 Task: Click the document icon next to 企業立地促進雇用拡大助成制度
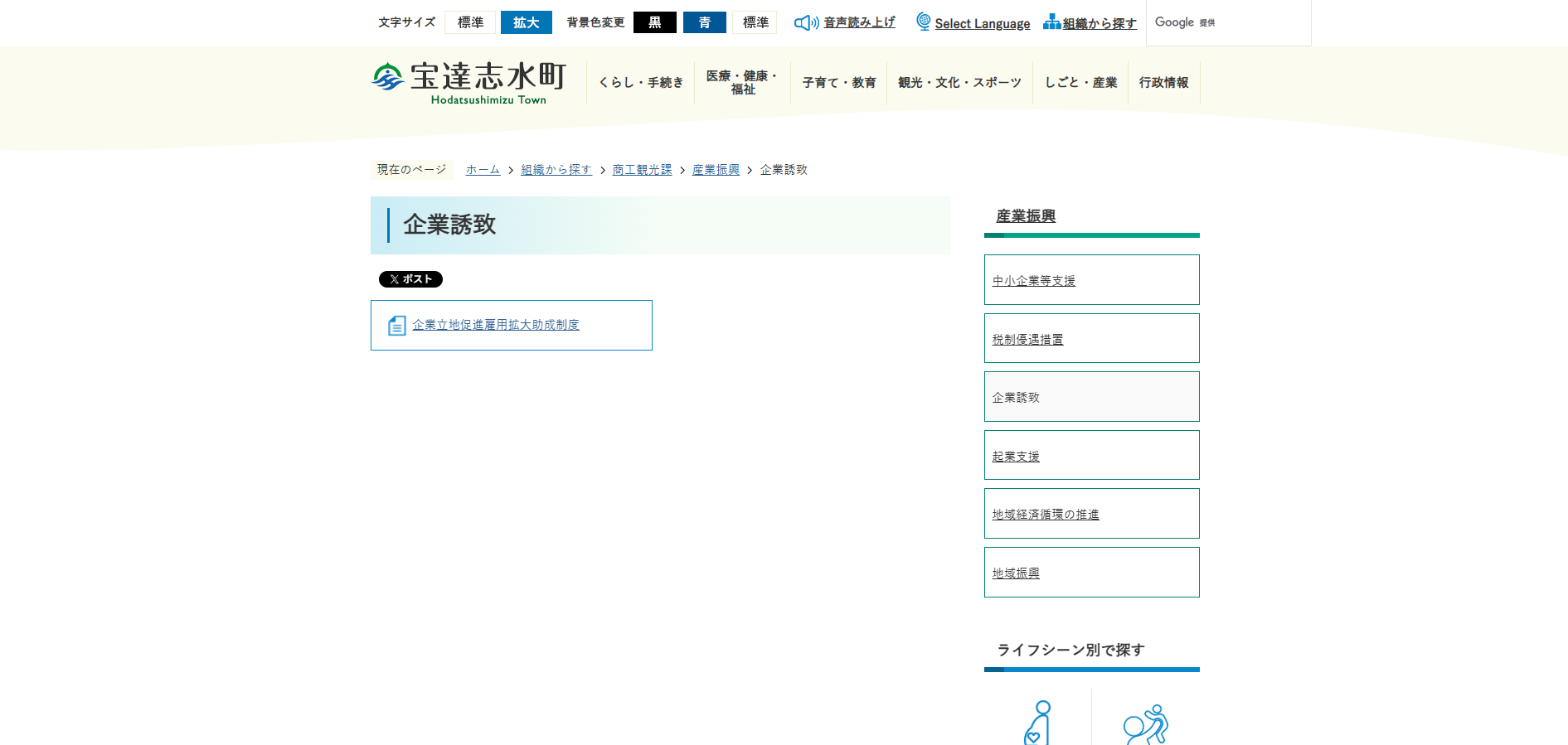(397, 326)
